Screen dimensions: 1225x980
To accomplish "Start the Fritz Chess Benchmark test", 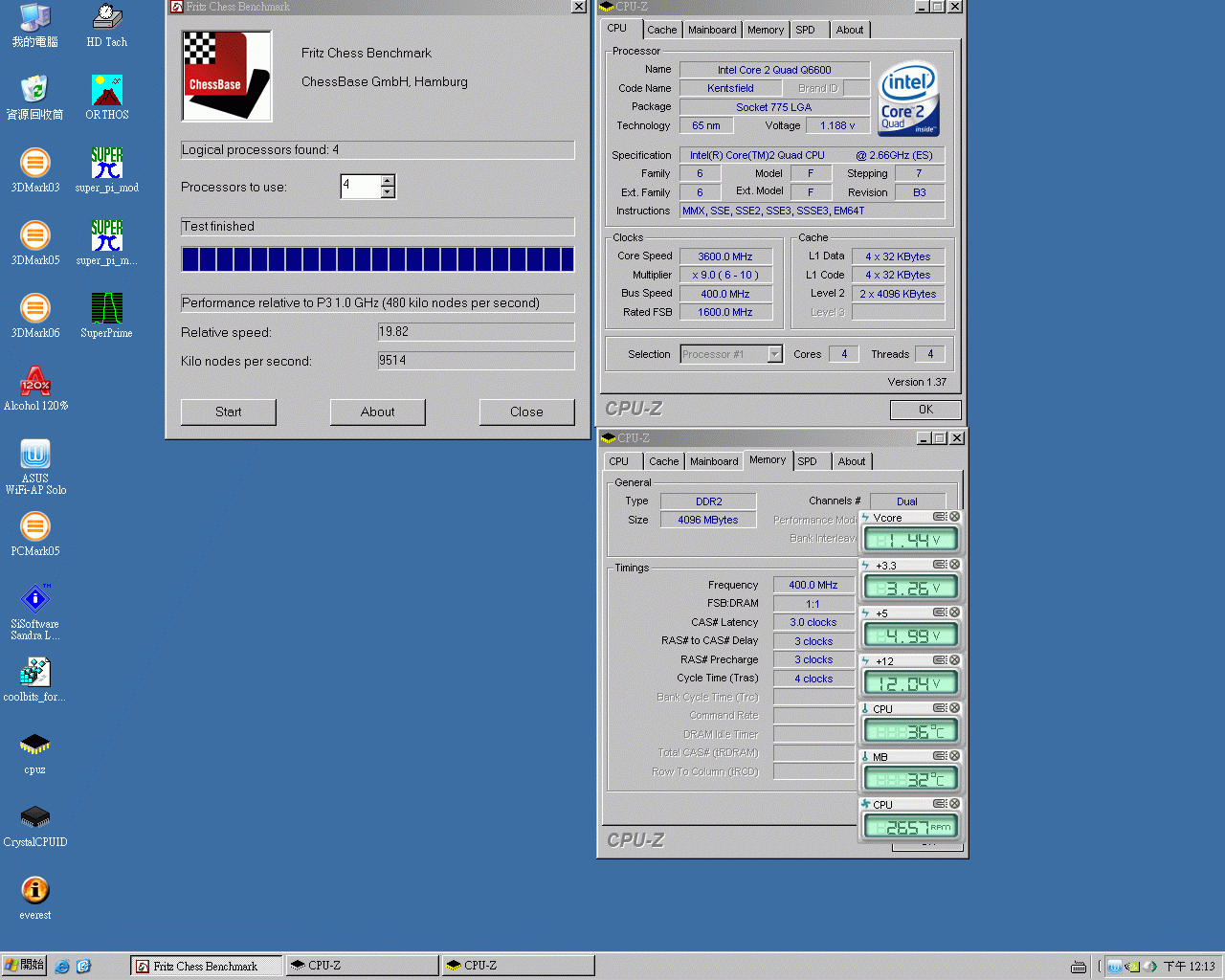I will [229, 412].
